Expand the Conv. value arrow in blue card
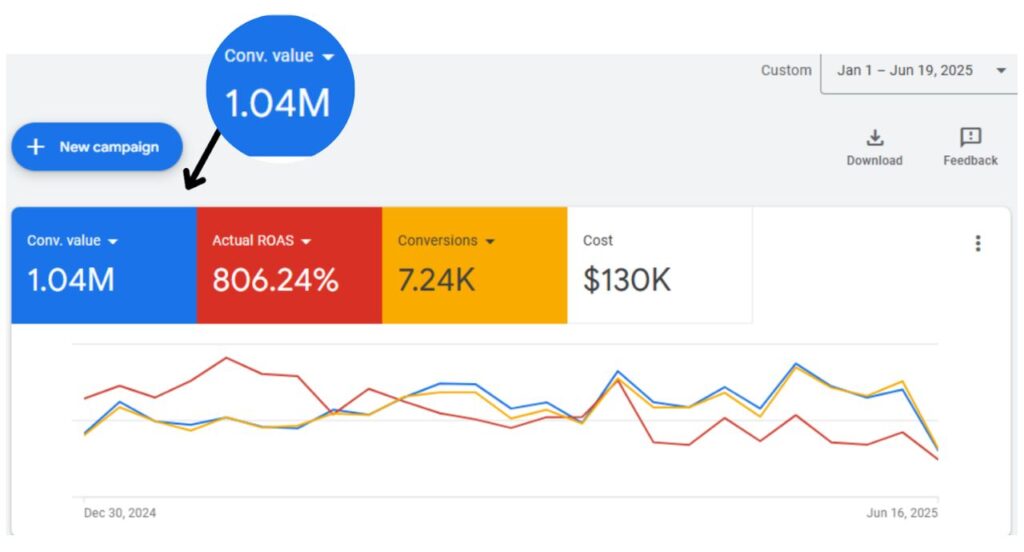Screen dimensions: 1024x552 pyautogui.click(x=113, y=241)
